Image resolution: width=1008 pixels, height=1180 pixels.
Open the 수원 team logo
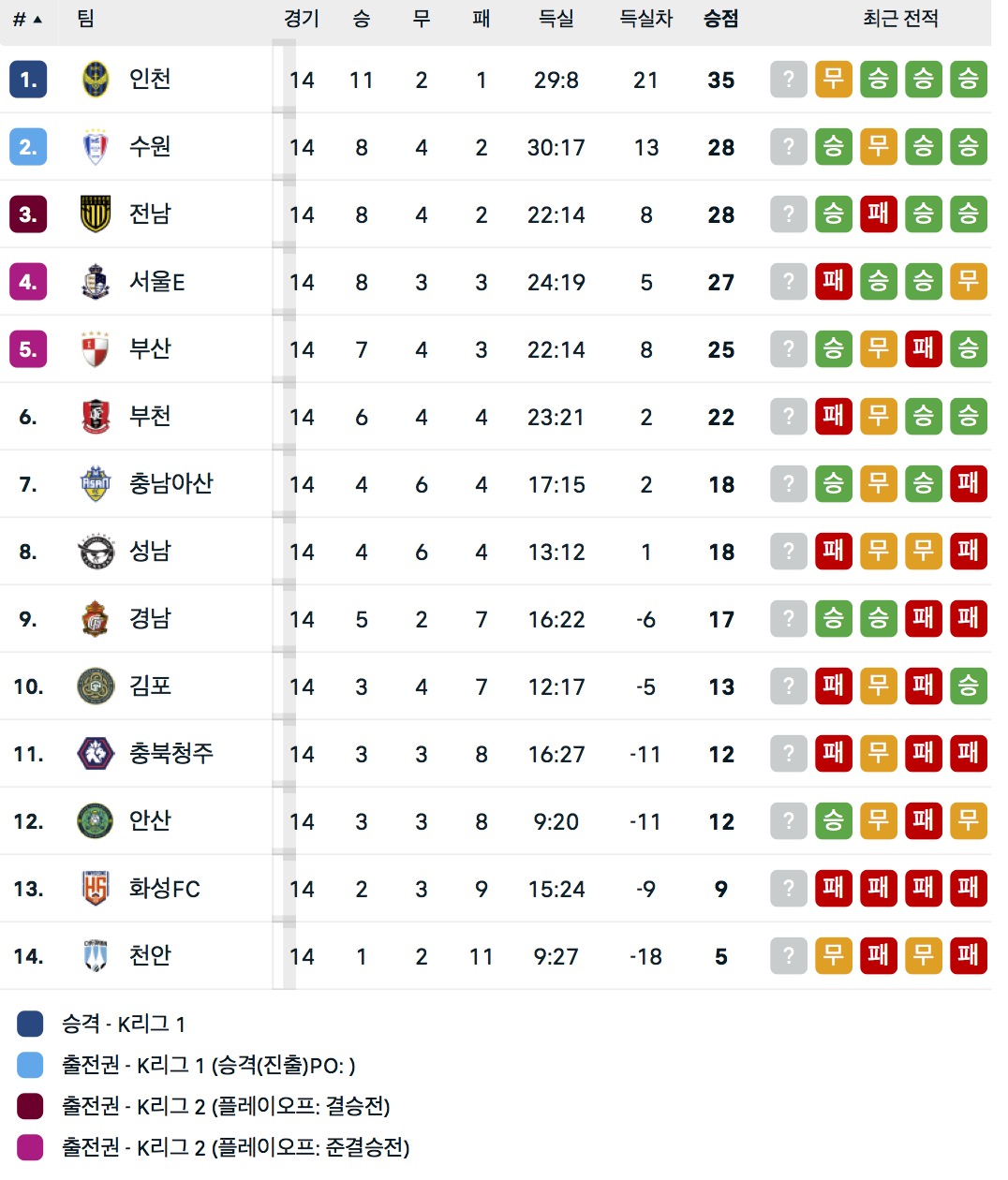96,147
